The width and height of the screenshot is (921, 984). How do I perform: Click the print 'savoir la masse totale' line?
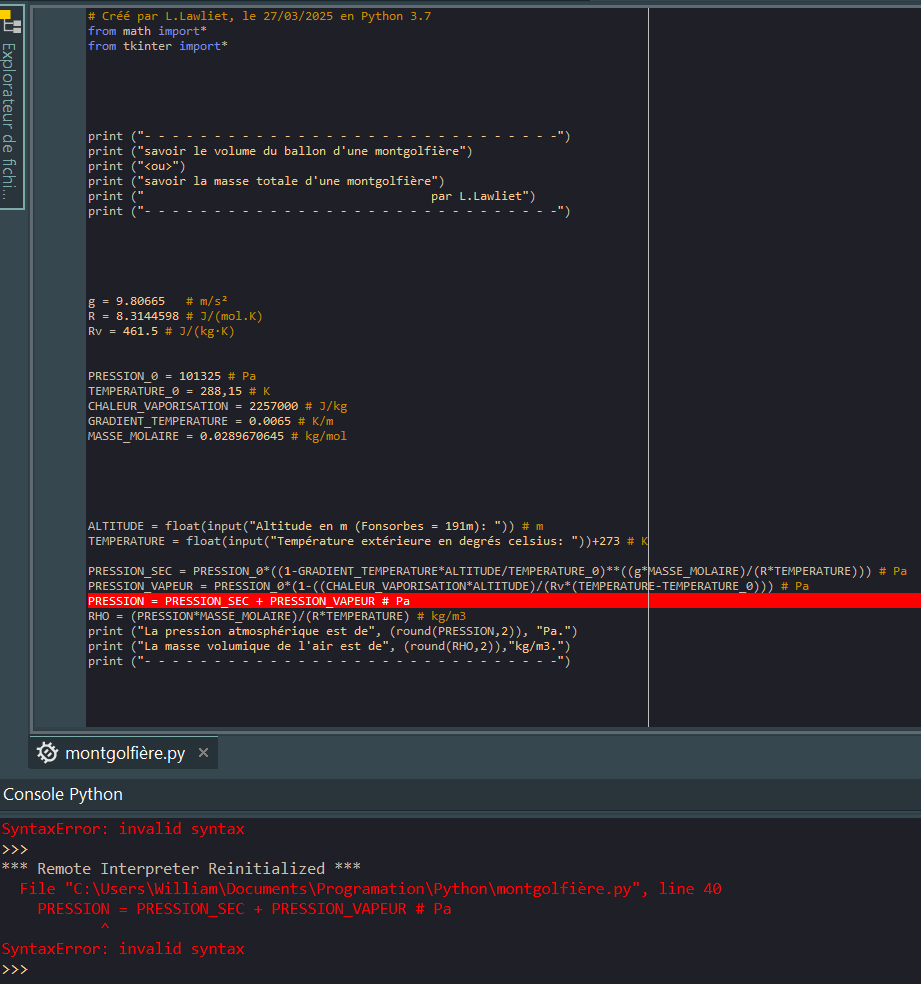(266, 181)
